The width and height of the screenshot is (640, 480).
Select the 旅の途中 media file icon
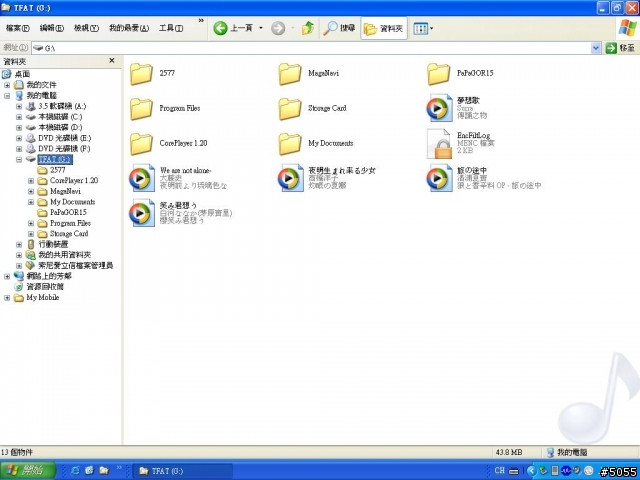[x=439, y=178]
